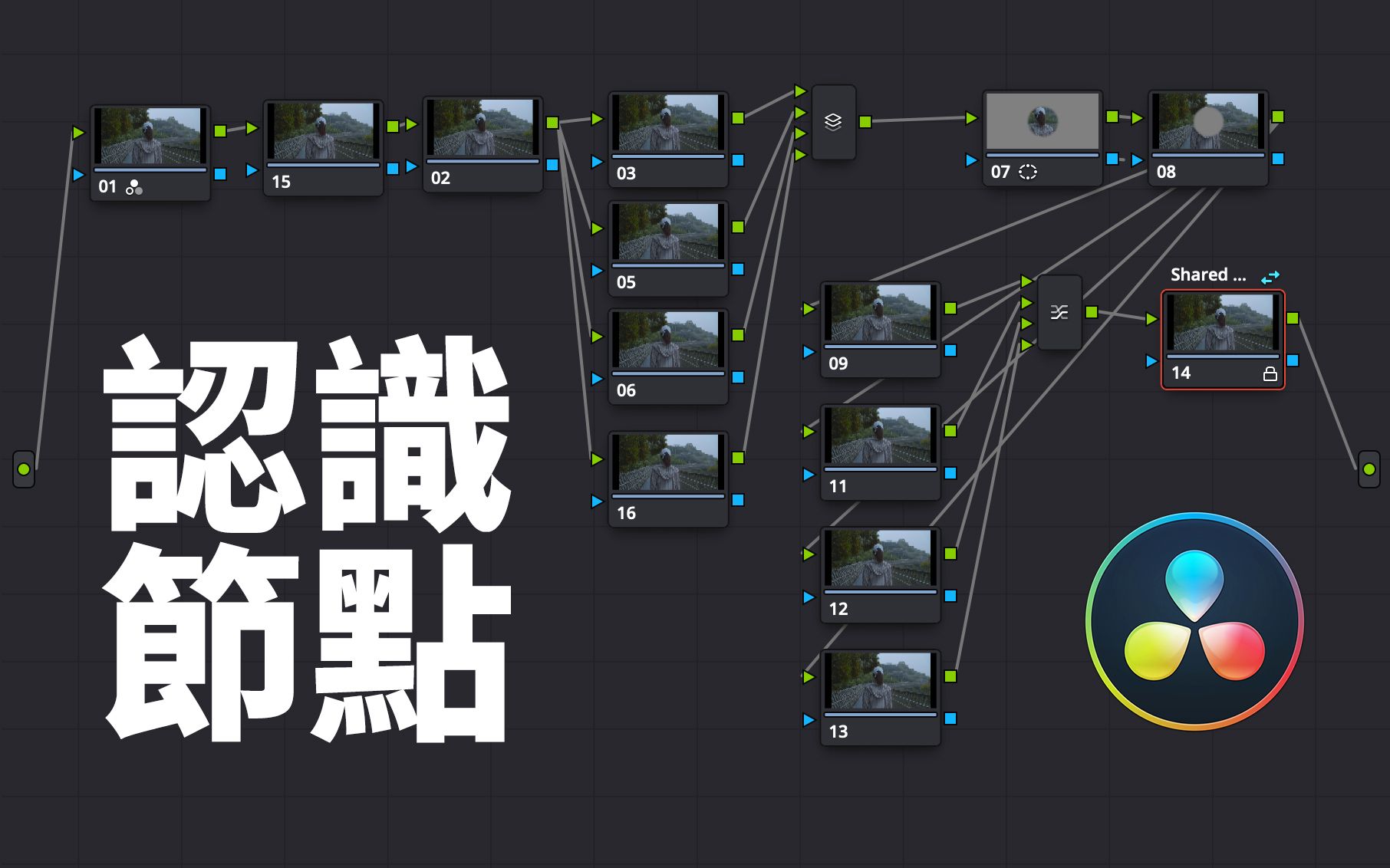Select node 09 thumbnail
Image resolution: width=1390 pixels, height=868 pixels.
(x=881, y=313)
